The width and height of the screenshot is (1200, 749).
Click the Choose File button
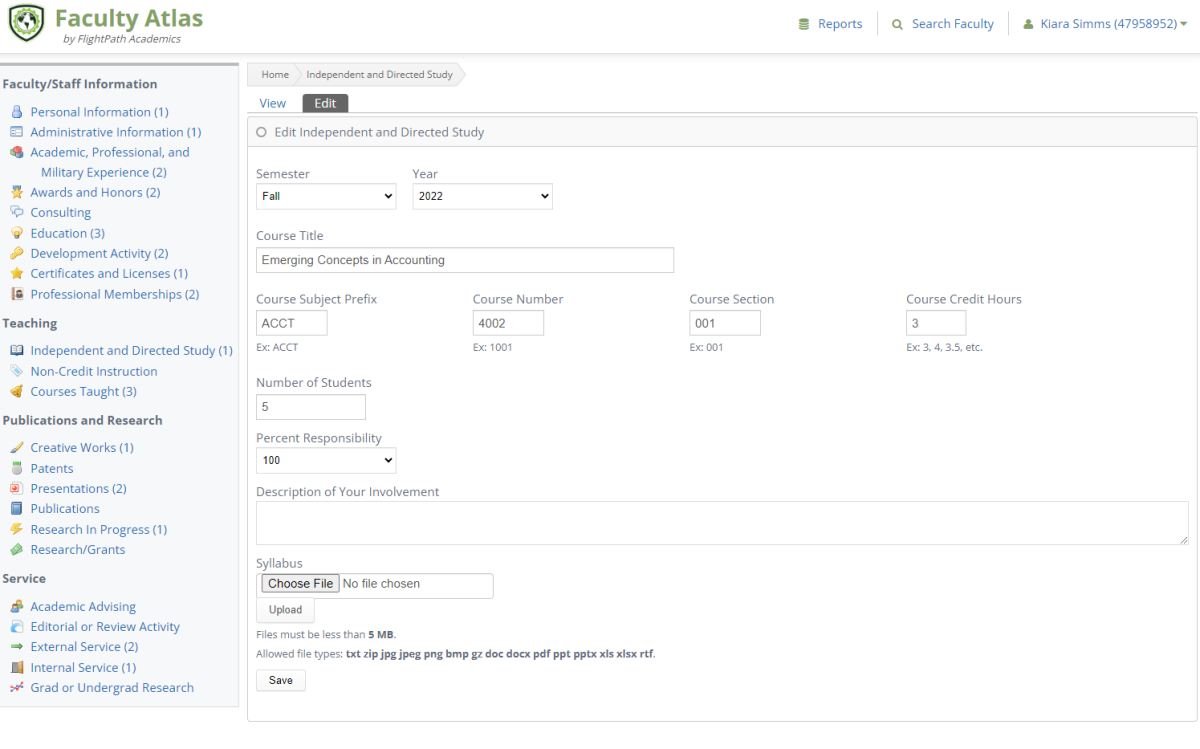point(300,584)
